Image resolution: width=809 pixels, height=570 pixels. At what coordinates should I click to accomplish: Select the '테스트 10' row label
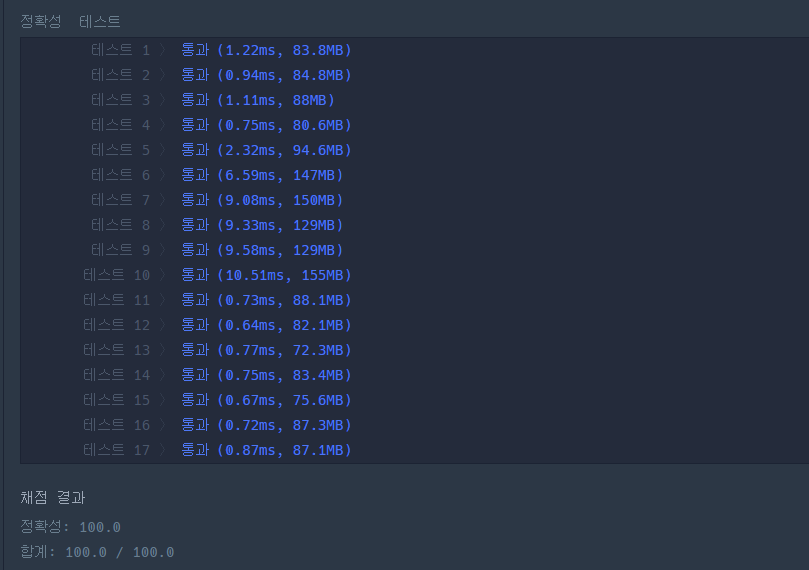116,275
